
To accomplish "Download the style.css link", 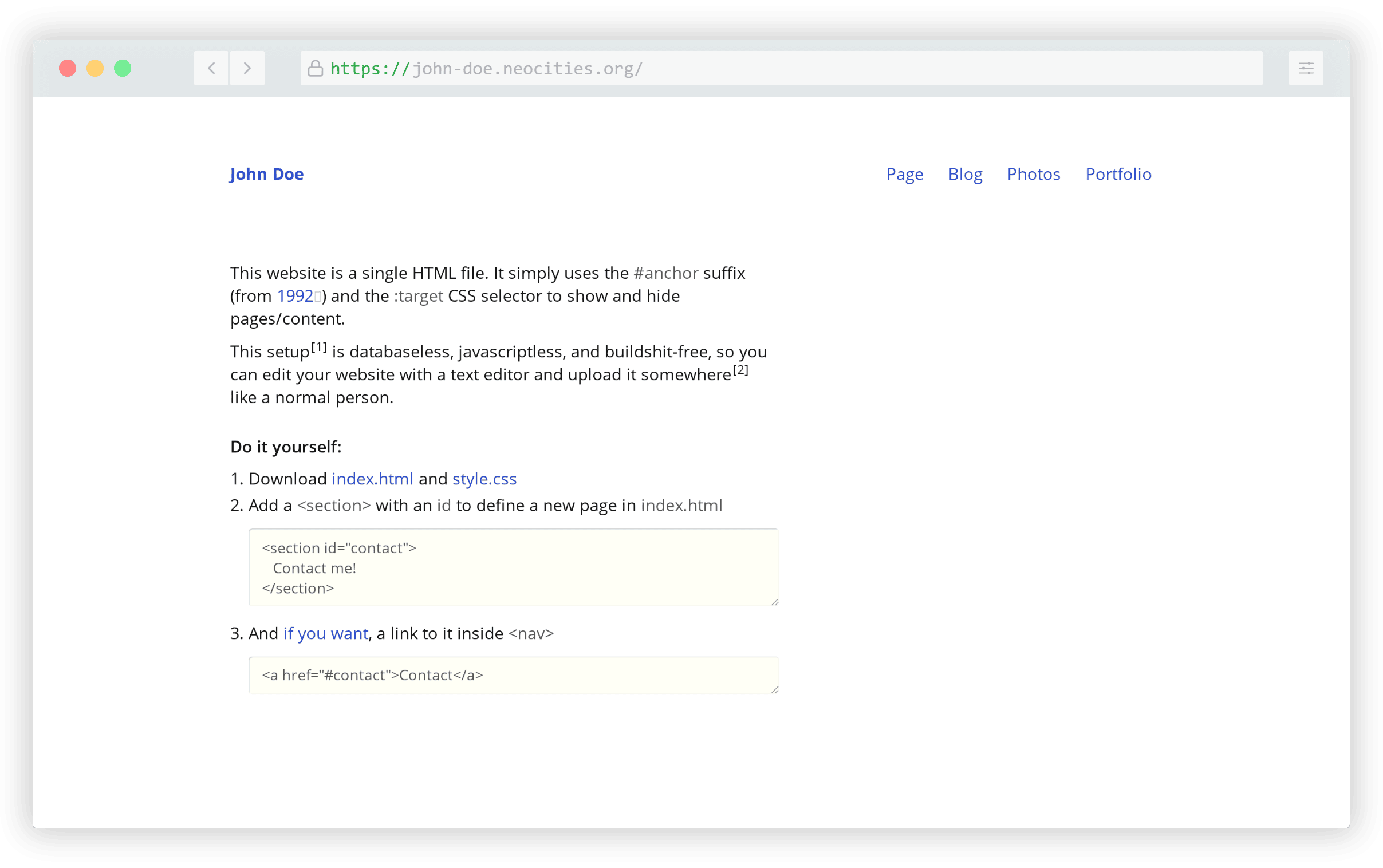I will [x=484, y=479].
